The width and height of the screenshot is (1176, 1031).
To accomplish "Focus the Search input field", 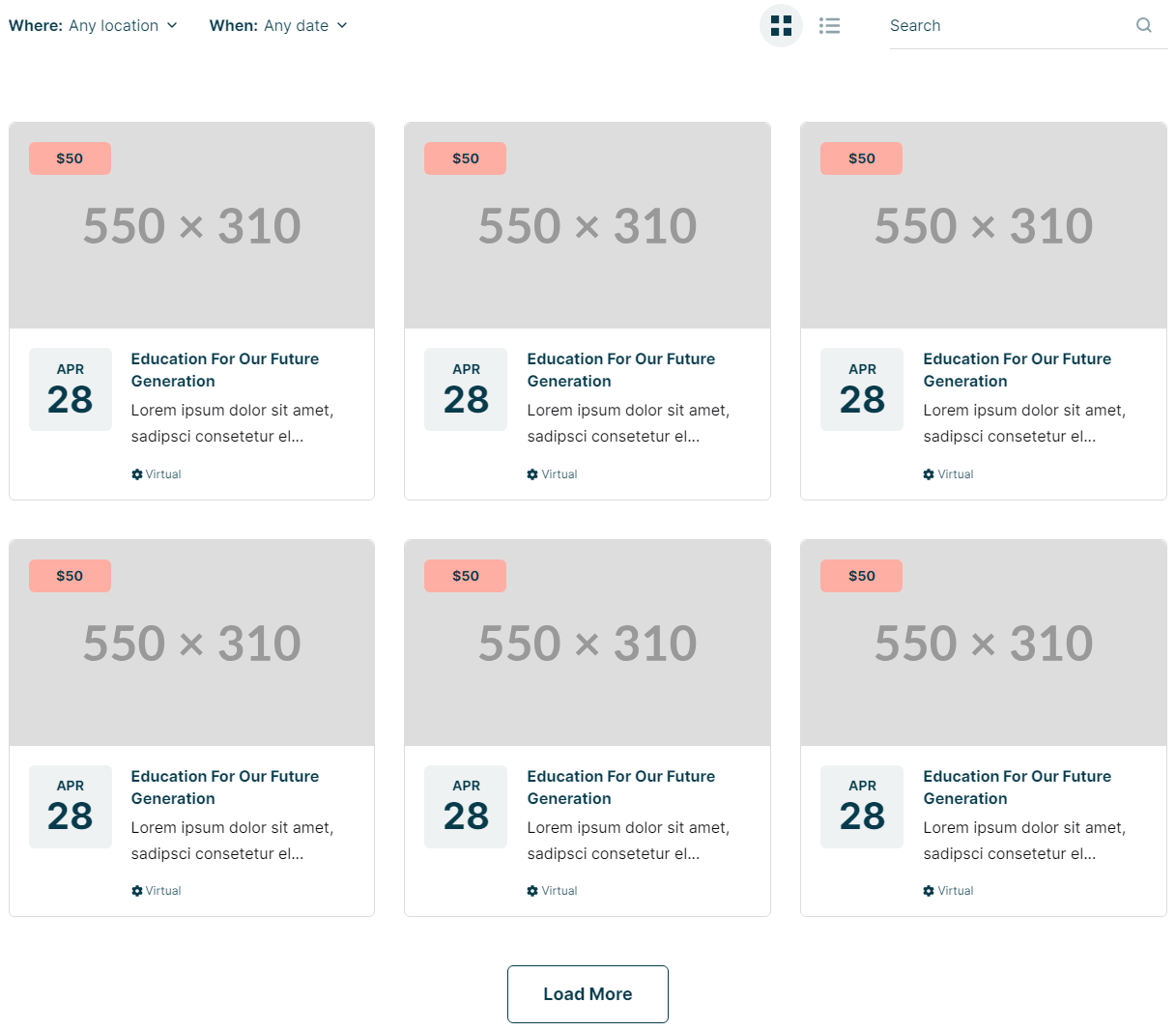I will [1009, 25].
